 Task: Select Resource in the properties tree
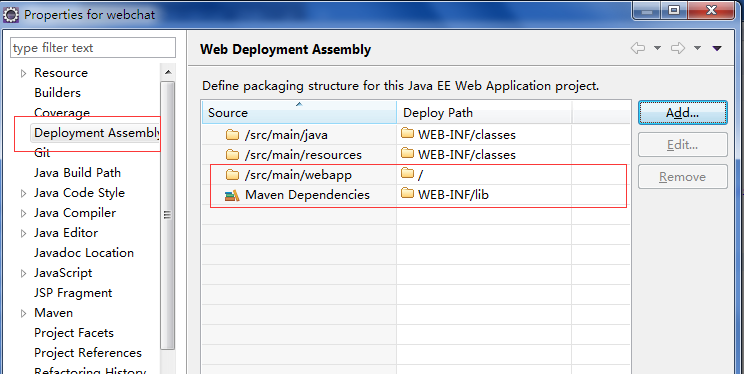61,73
